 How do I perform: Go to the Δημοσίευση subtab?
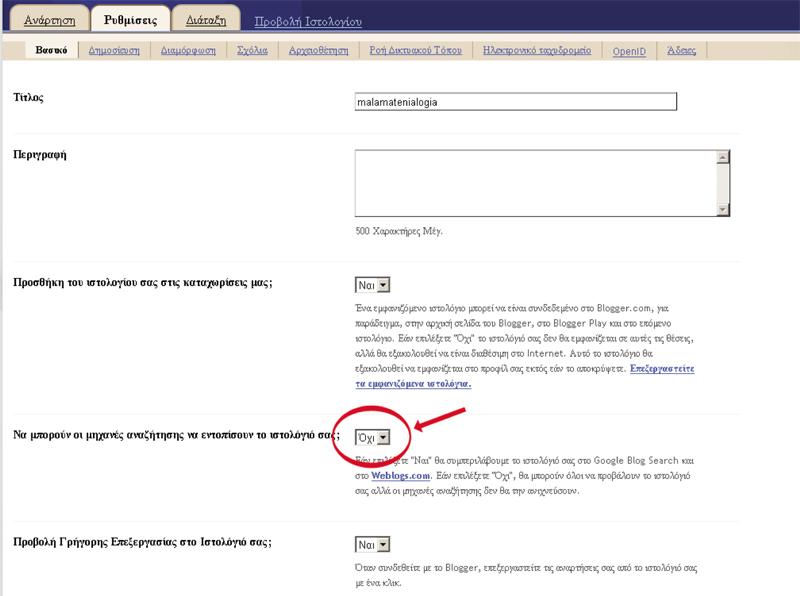coord(113,50)
